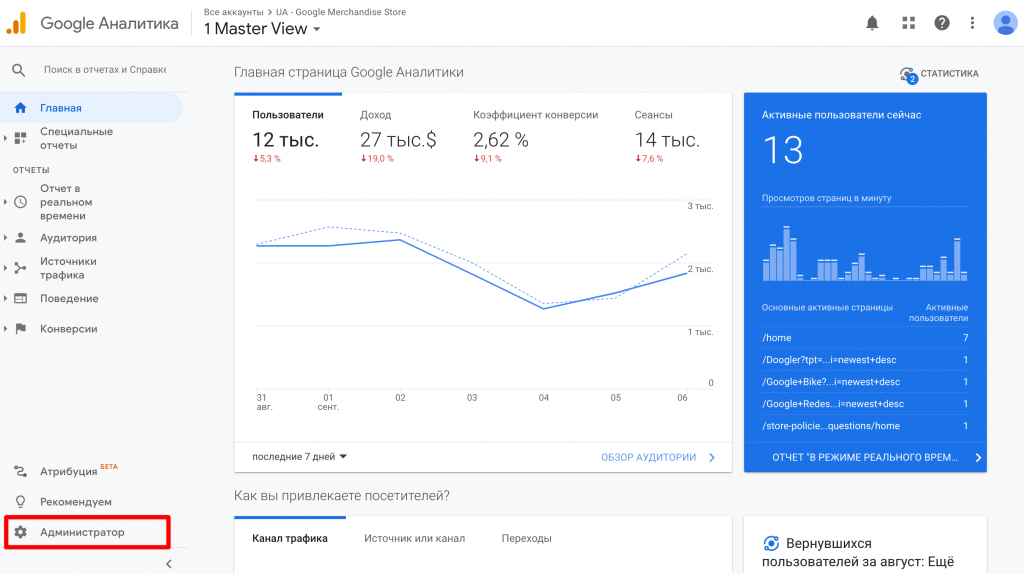Open the Обзор аудитории link
This screenshot has width=1024, height=573.
[658, 457]
